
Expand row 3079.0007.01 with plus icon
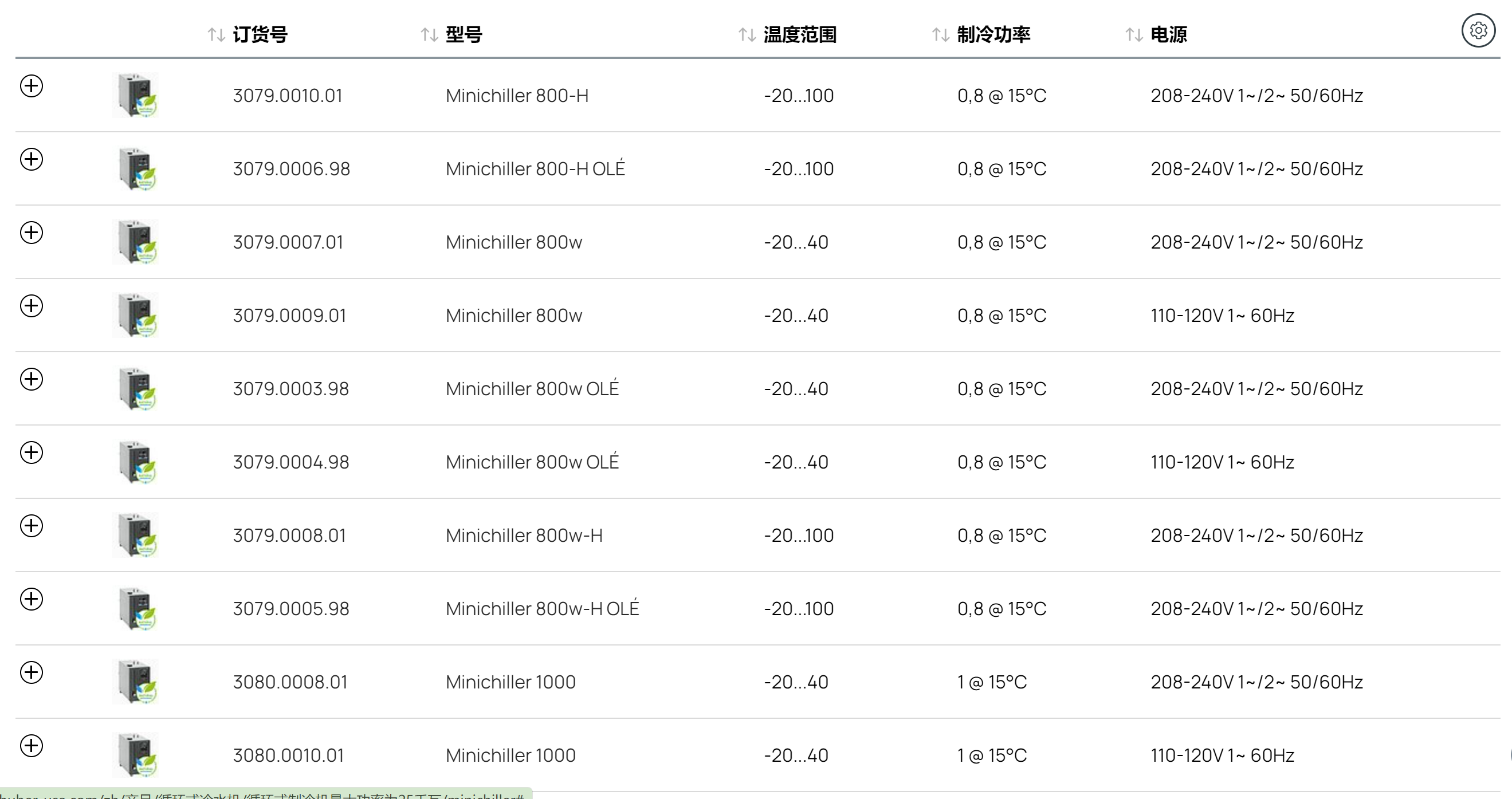coord(32,233)
